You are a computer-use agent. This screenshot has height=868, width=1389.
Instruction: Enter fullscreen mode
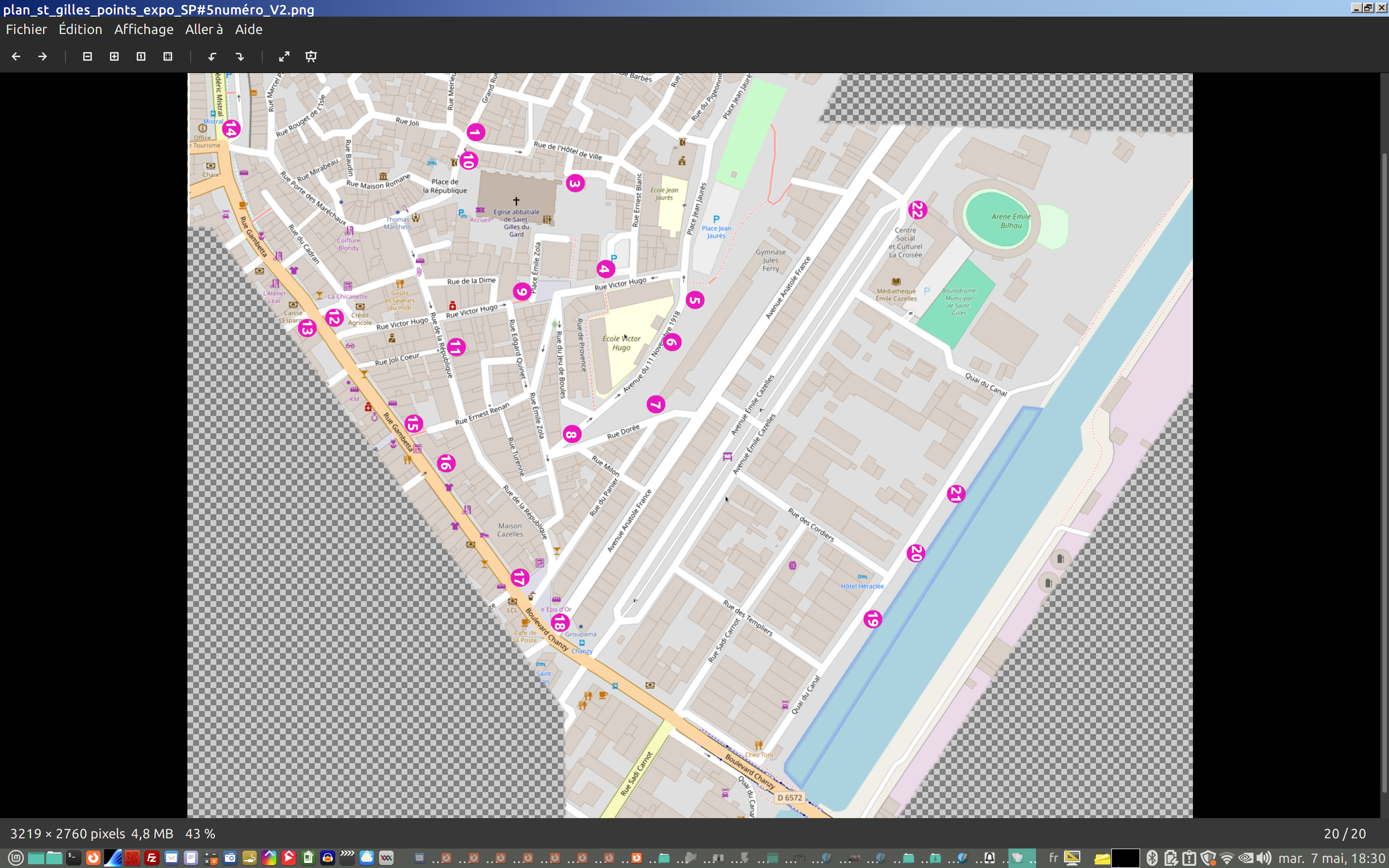click(284, 56)
